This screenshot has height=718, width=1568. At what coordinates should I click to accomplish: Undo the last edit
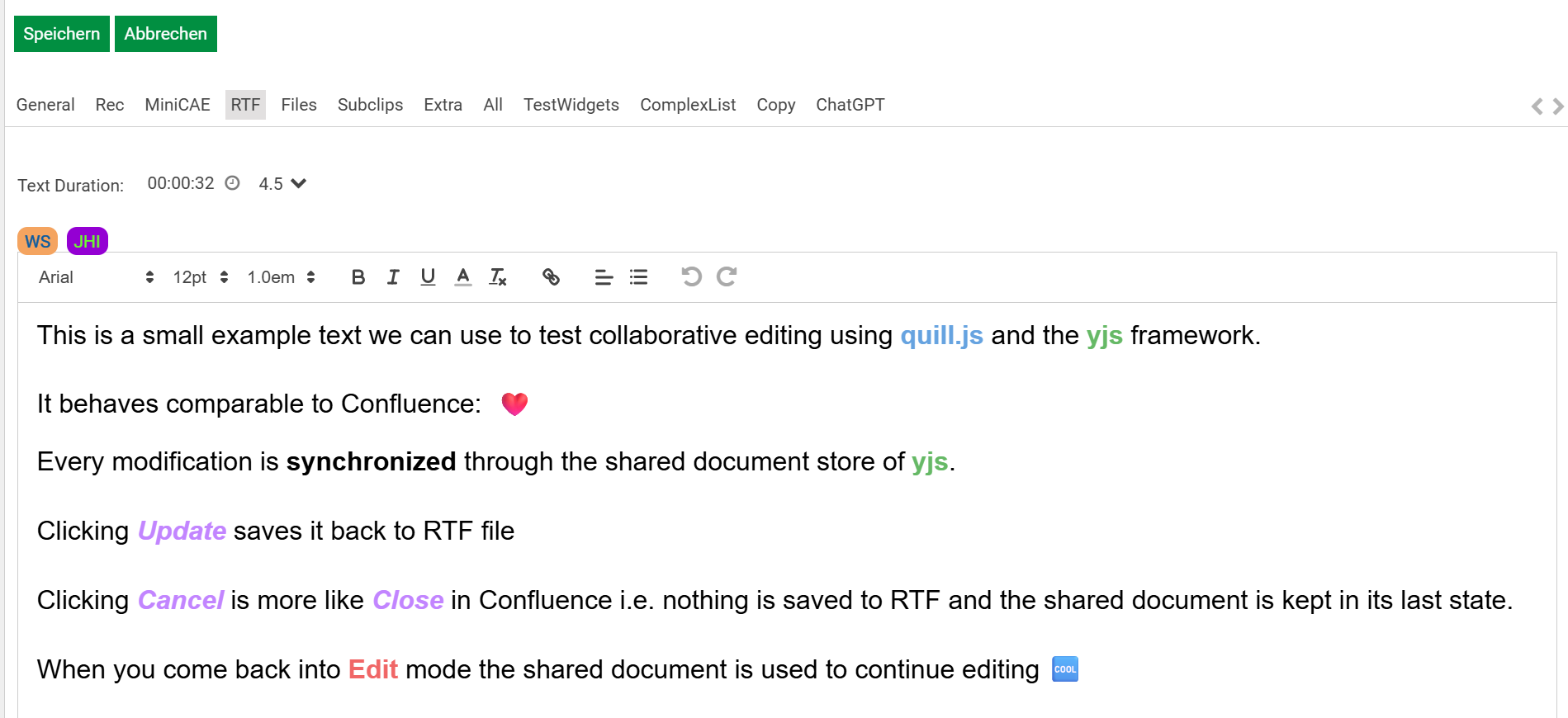click(691, 276)
